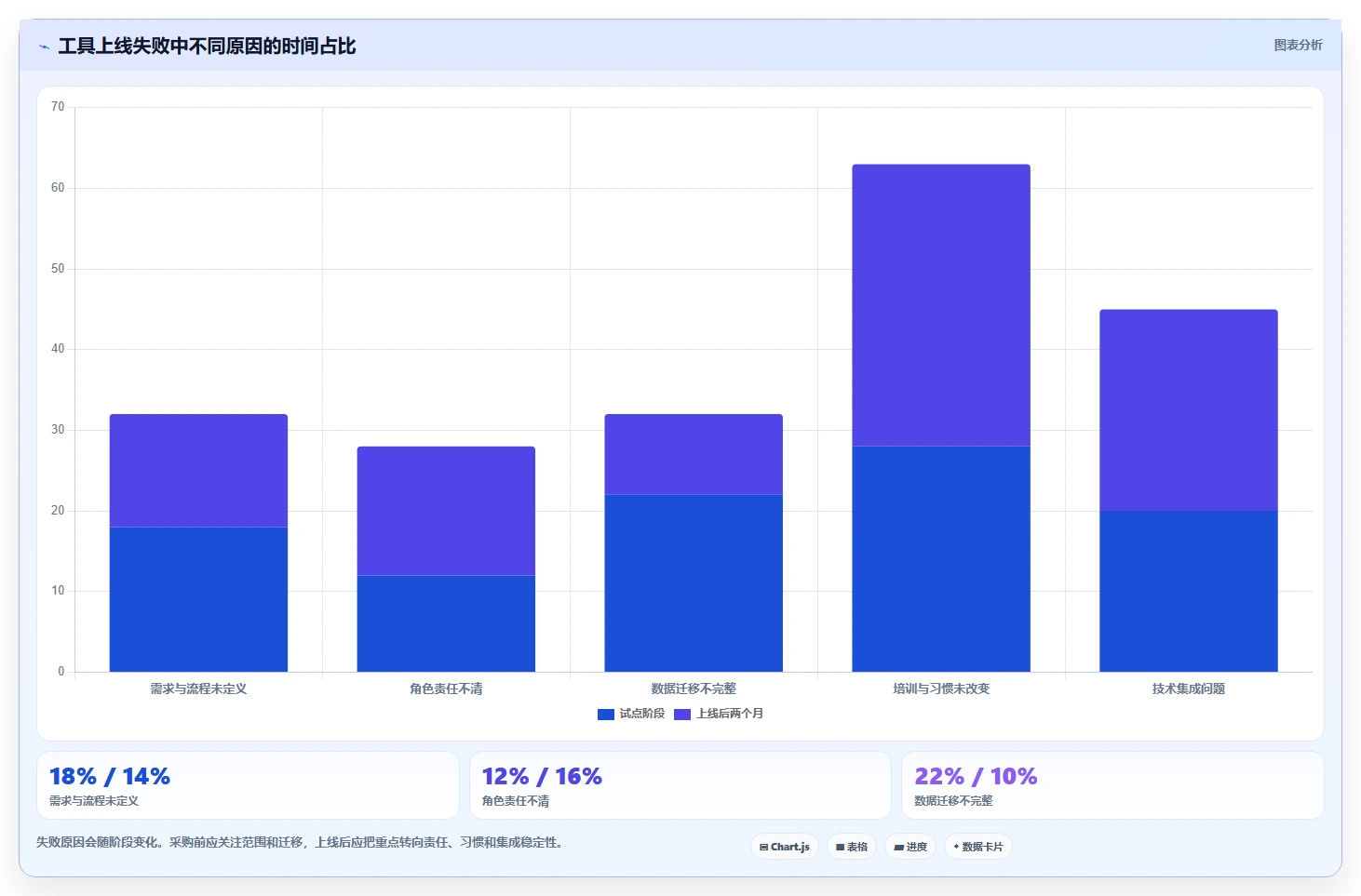Click the 上线后两个月 bar segment for 培训与习惯未改变

coord(941,305)
